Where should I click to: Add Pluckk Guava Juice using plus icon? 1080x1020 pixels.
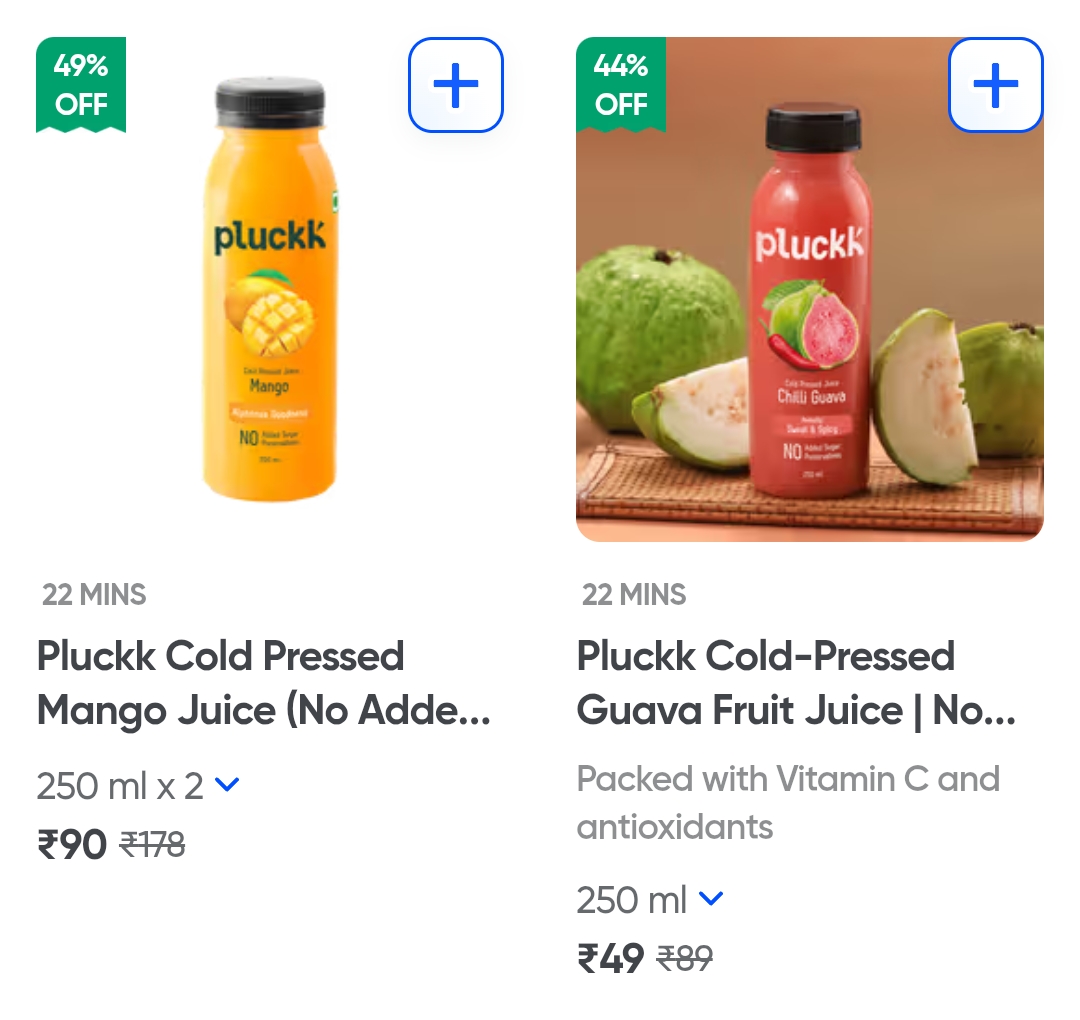pos(995,85)
